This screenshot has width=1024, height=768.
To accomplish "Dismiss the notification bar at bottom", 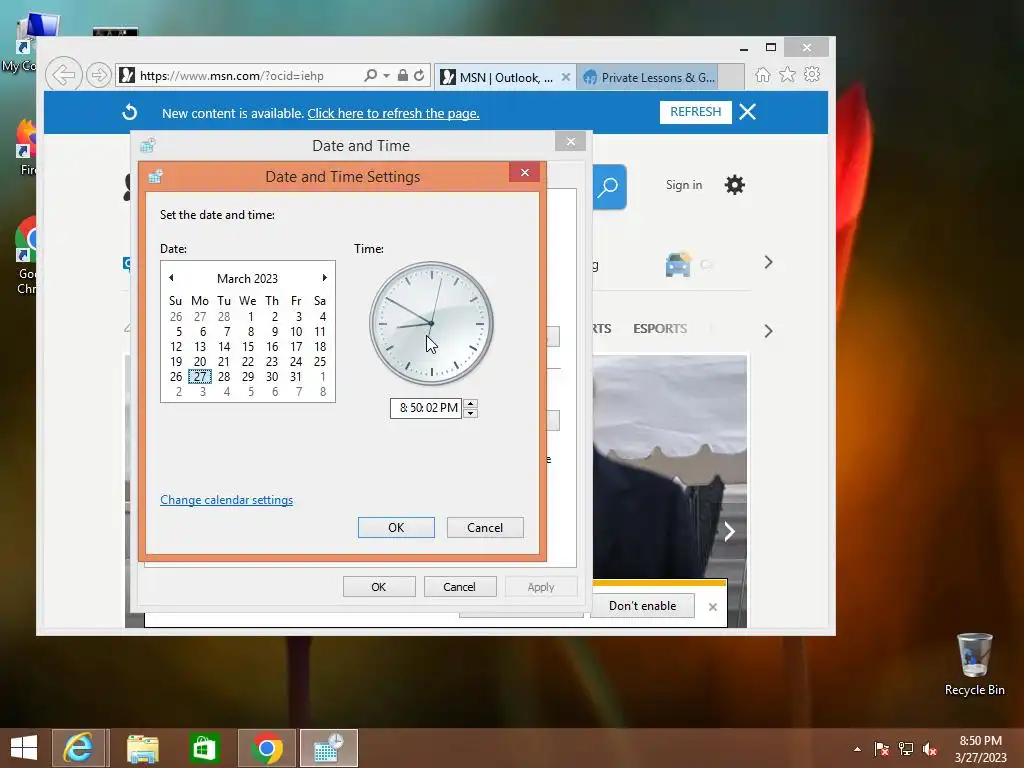I will click(x=712, y=607).
